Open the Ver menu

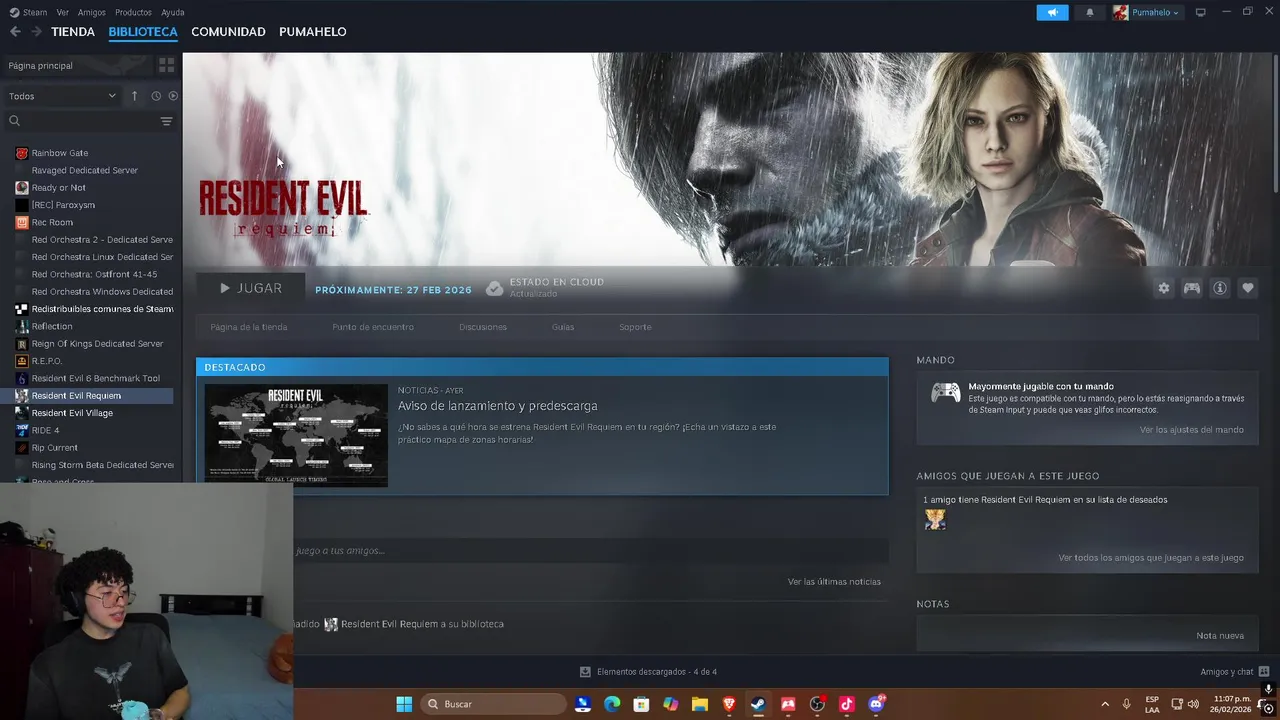63,12
